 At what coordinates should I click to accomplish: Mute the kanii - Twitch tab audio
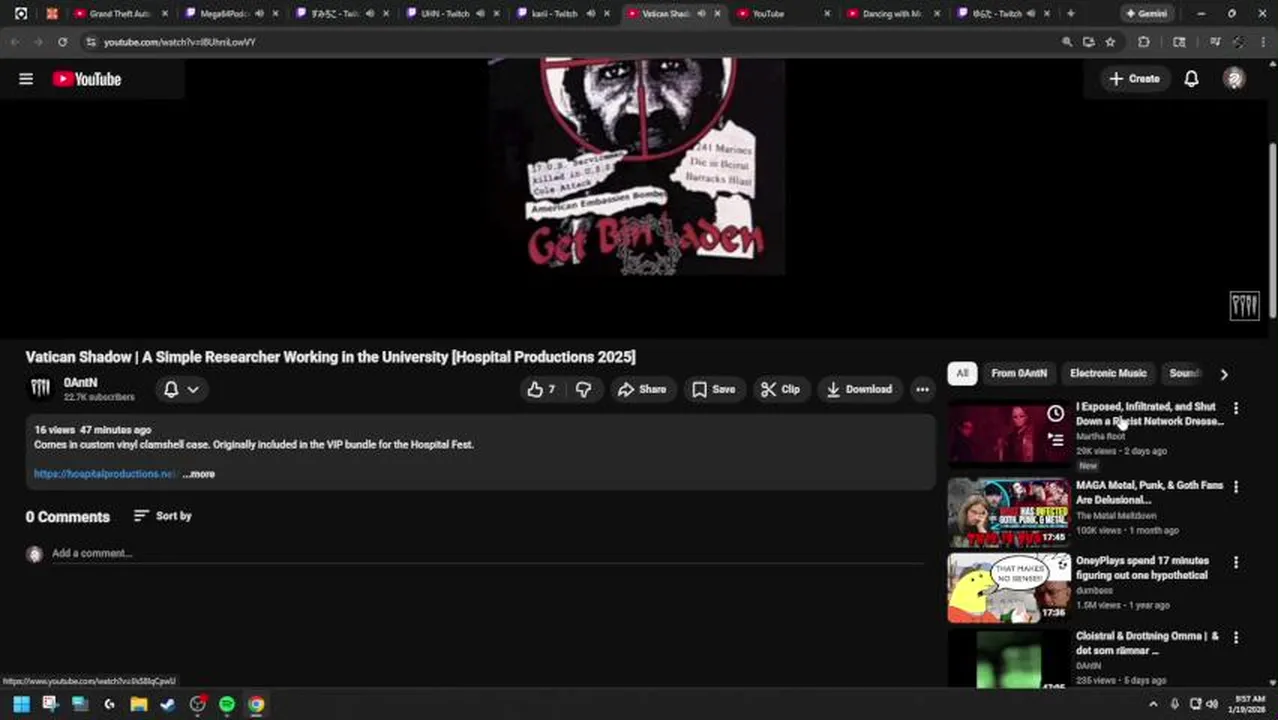tap(590, 14)
